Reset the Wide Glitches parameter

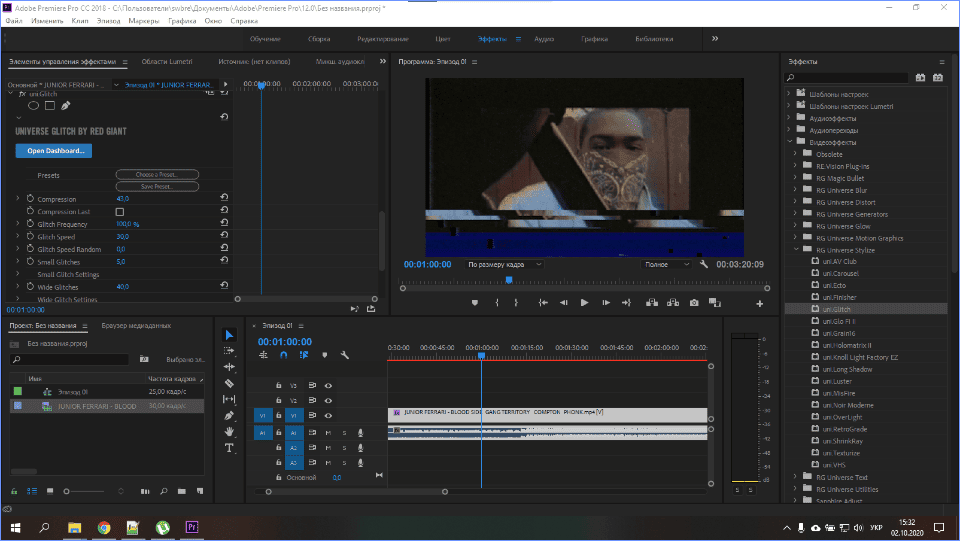click(224, 285)
